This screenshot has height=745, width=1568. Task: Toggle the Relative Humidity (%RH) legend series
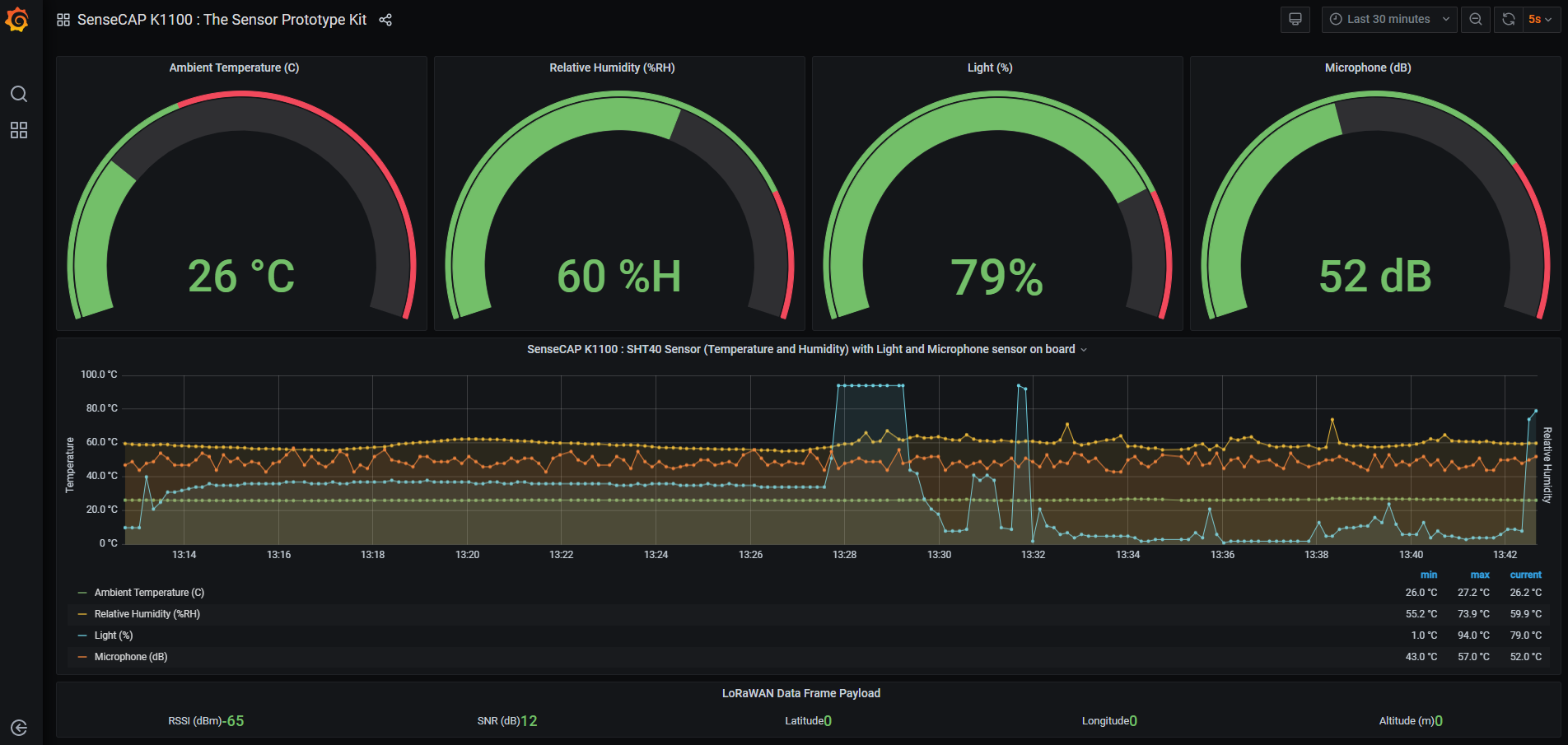click(147, 614)
